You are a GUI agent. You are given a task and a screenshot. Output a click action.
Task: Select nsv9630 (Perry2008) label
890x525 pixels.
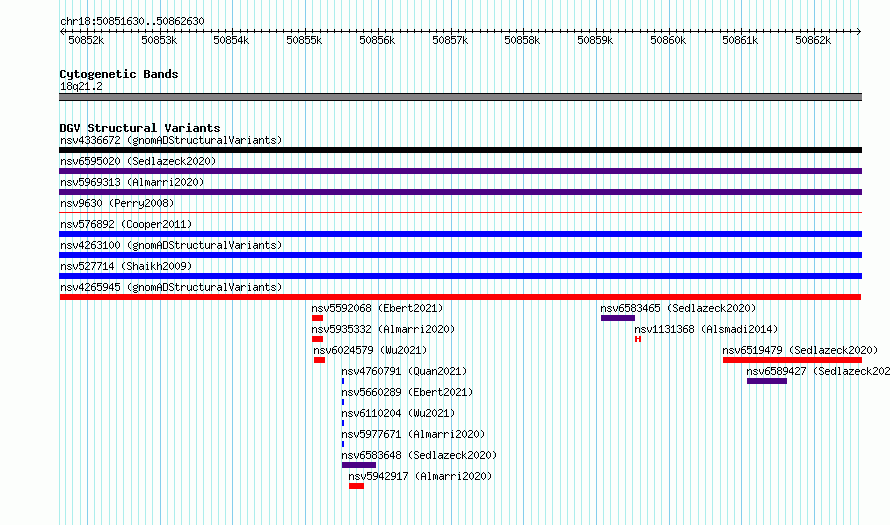(x=117, y=203)
